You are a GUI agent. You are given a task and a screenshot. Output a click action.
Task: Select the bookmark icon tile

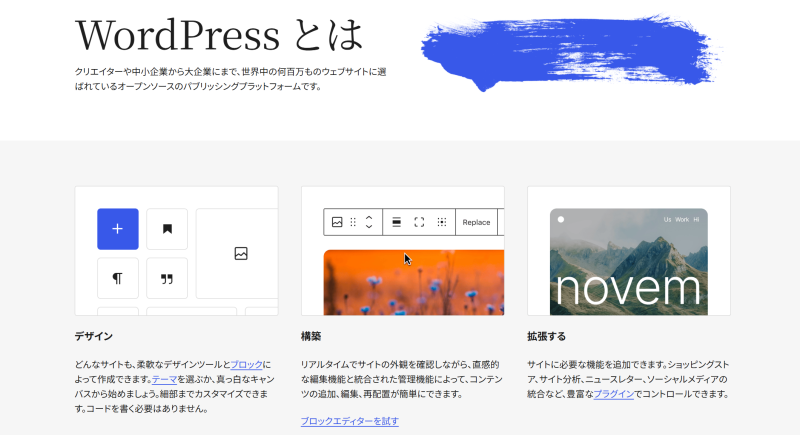tap(167, 229)
